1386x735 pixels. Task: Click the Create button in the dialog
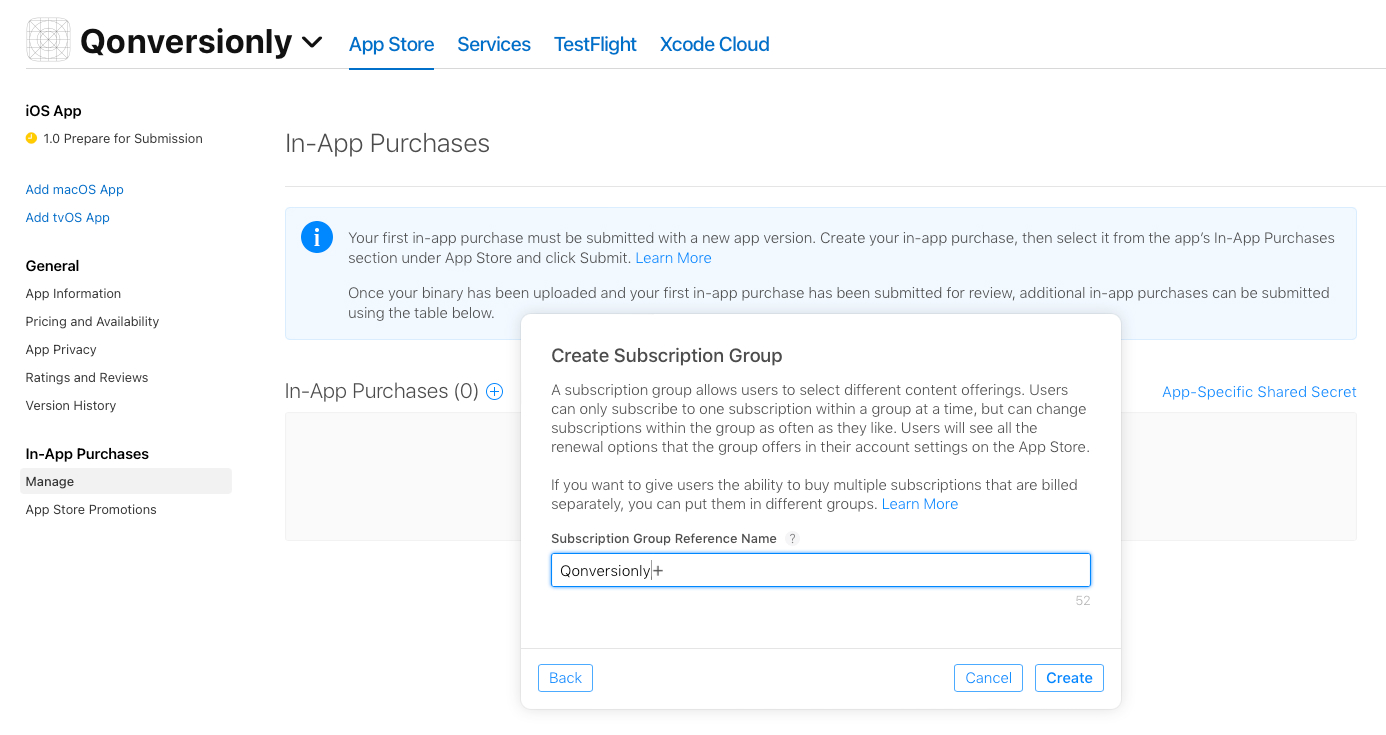click(x=1069, y=678)
